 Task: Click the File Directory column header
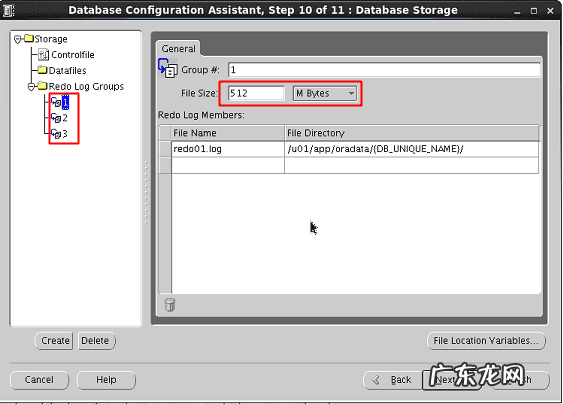pyautogui.click(x=412, y=133)
